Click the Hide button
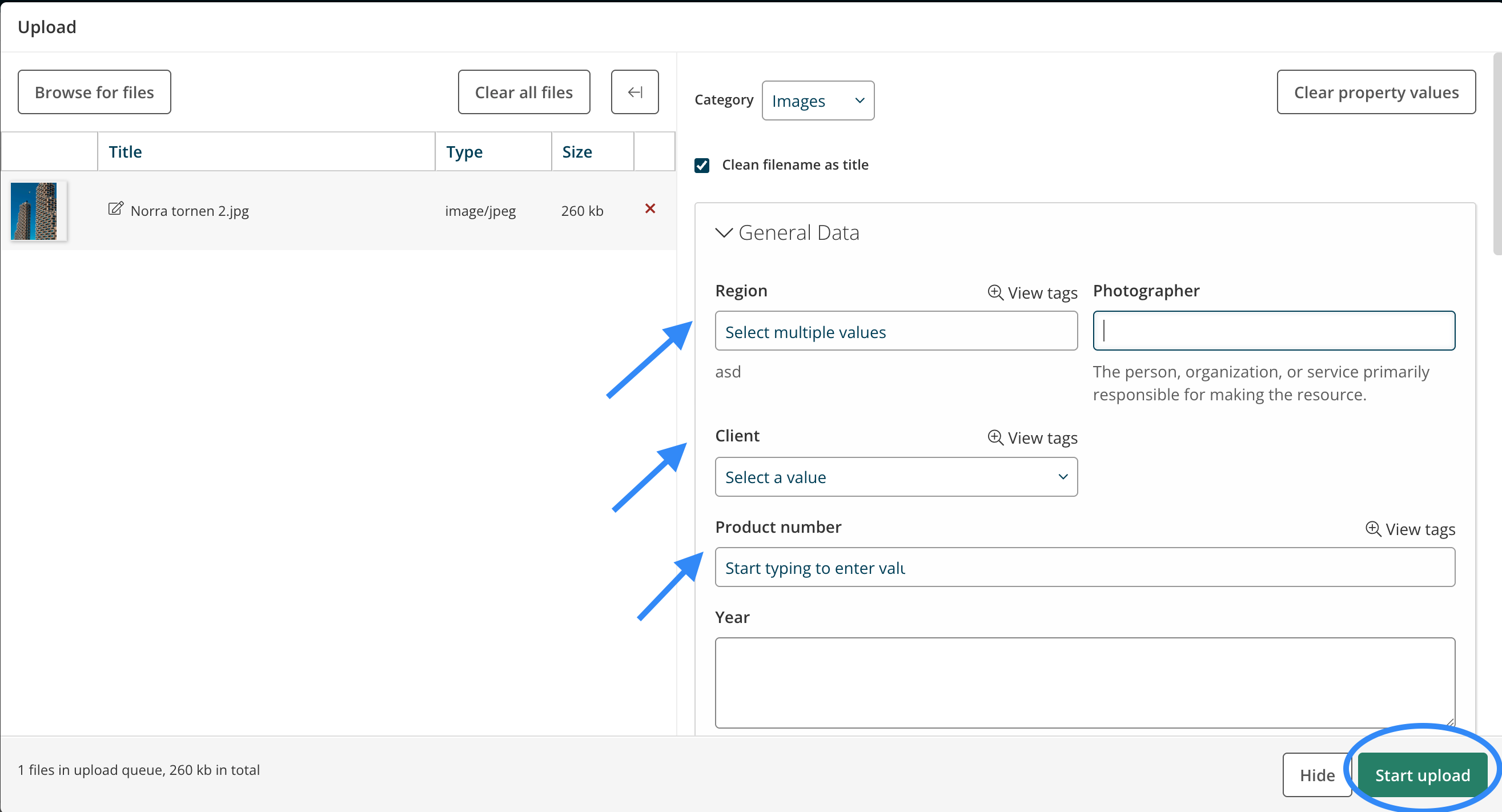Screen dimensions: 1502x812 [1316, 775]
